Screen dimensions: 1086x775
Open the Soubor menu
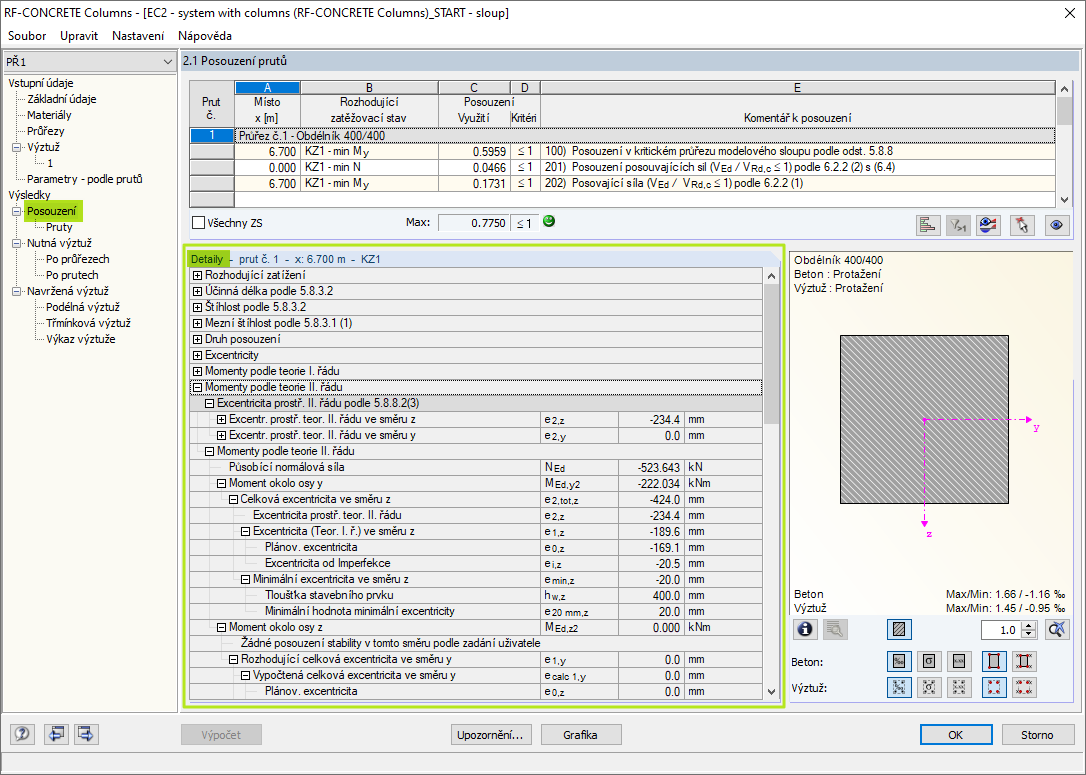(x=27, y=35)
